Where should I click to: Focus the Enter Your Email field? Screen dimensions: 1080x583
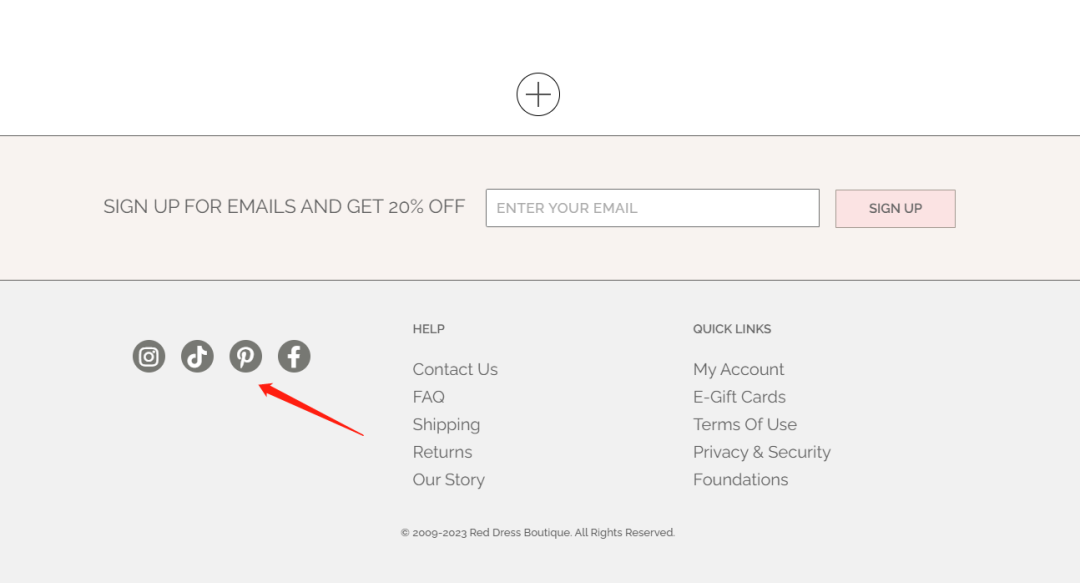tap(652, 208)
